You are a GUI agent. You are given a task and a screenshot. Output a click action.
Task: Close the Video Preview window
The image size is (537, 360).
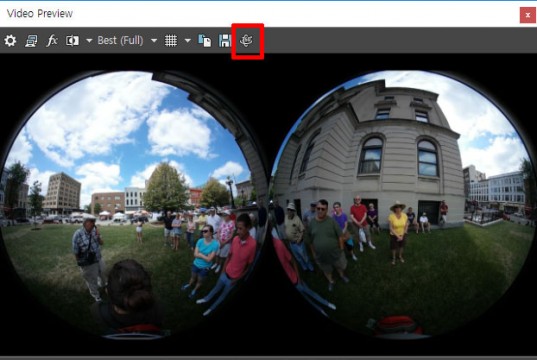[527, 15]
